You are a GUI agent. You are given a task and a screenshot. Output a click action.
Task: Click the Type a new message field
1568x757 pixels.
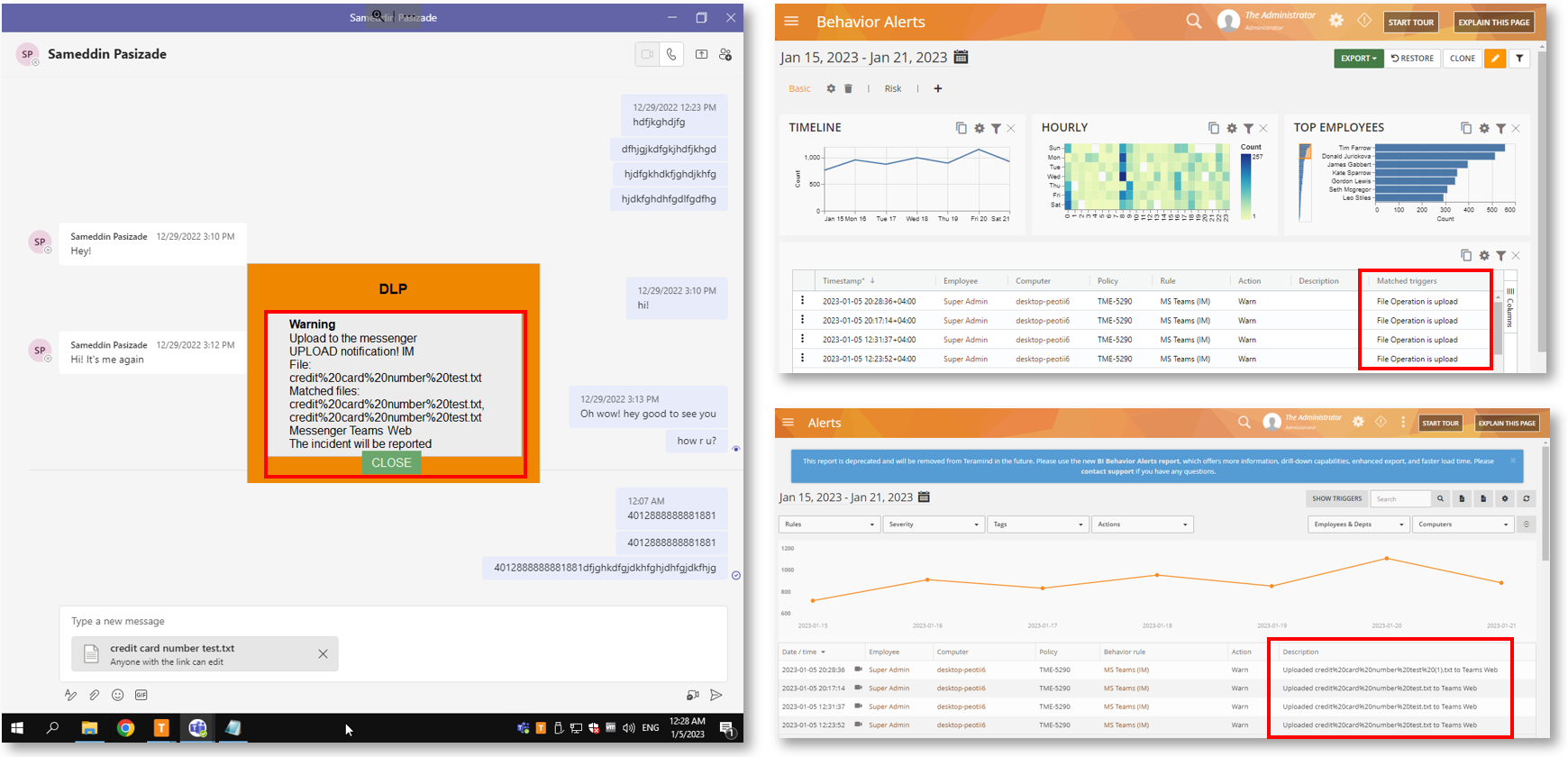(x=393, y=621)
